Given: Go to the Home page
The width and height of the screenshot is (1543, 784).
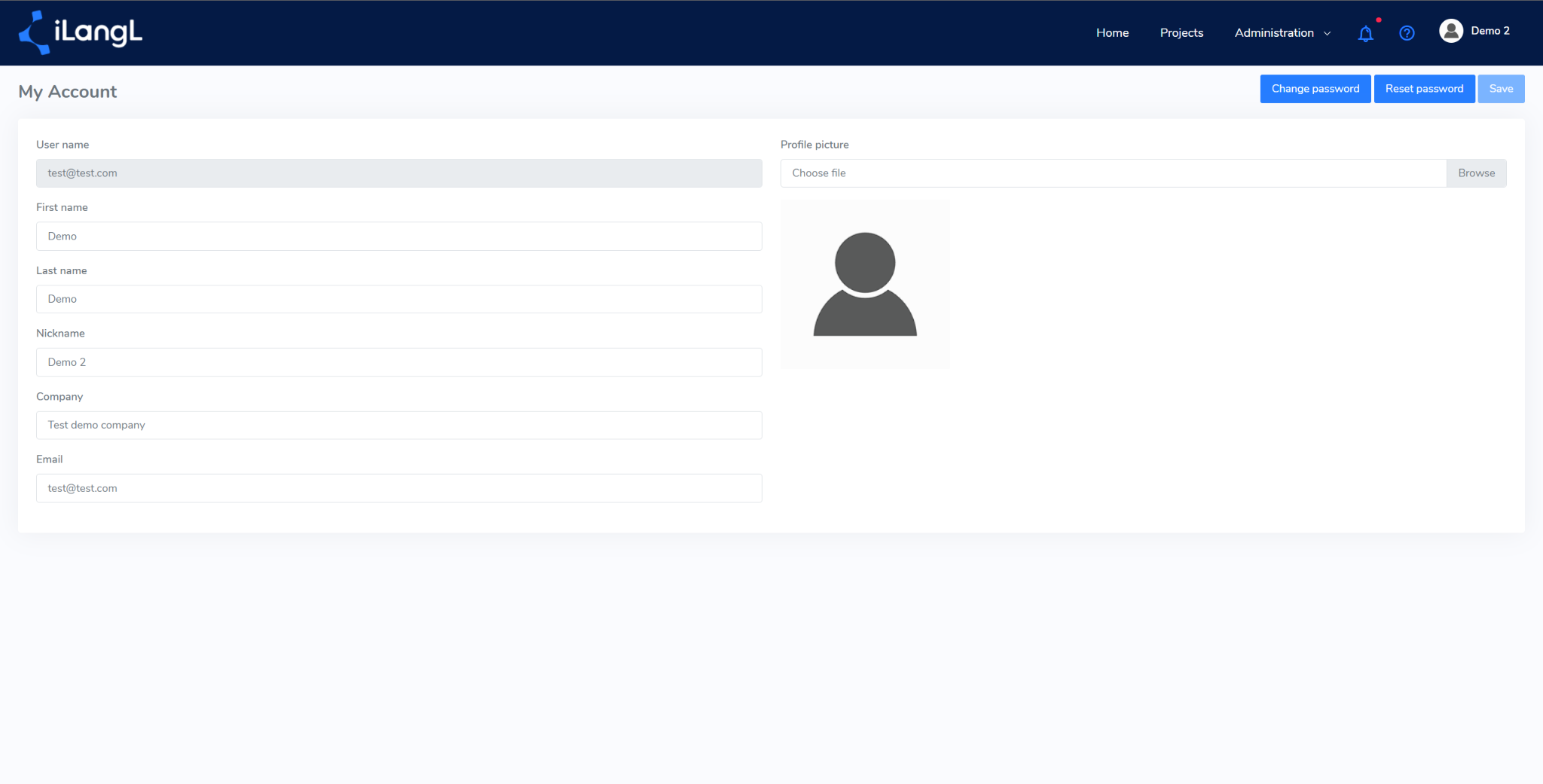Looking at the screenshot, I should 1112,33.
